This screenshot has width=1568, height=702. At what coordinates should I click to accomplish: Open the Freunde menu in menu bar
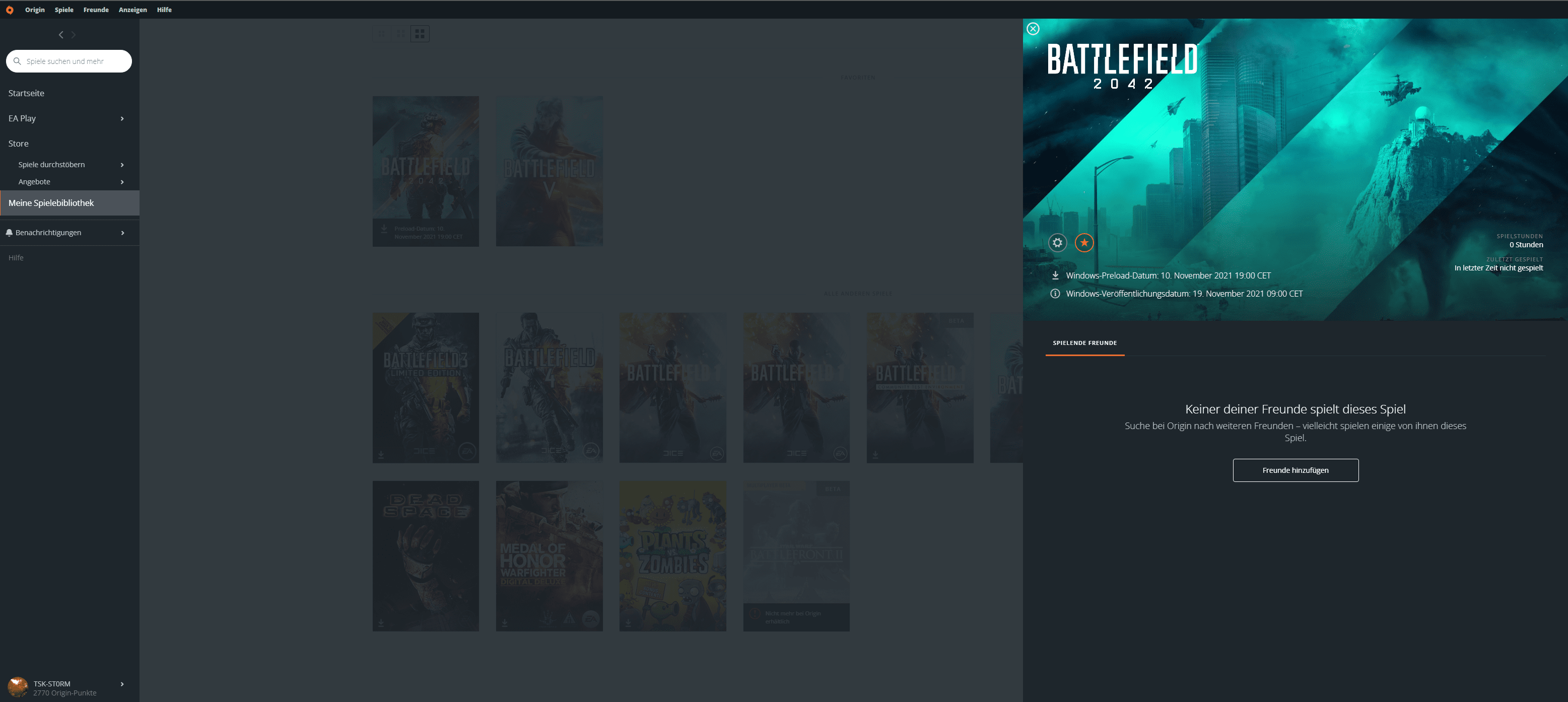[x=96, y=10]
